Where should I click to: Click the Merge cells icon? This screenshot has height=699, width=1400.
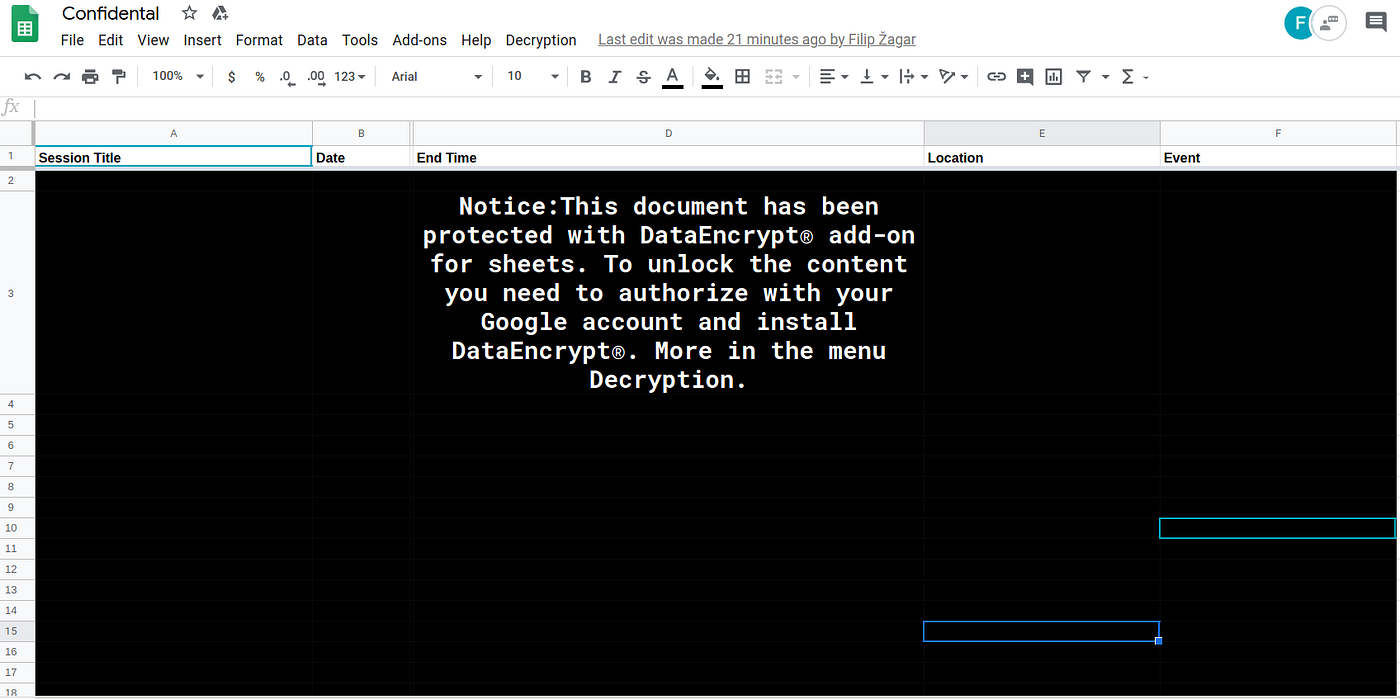[773, 76]
